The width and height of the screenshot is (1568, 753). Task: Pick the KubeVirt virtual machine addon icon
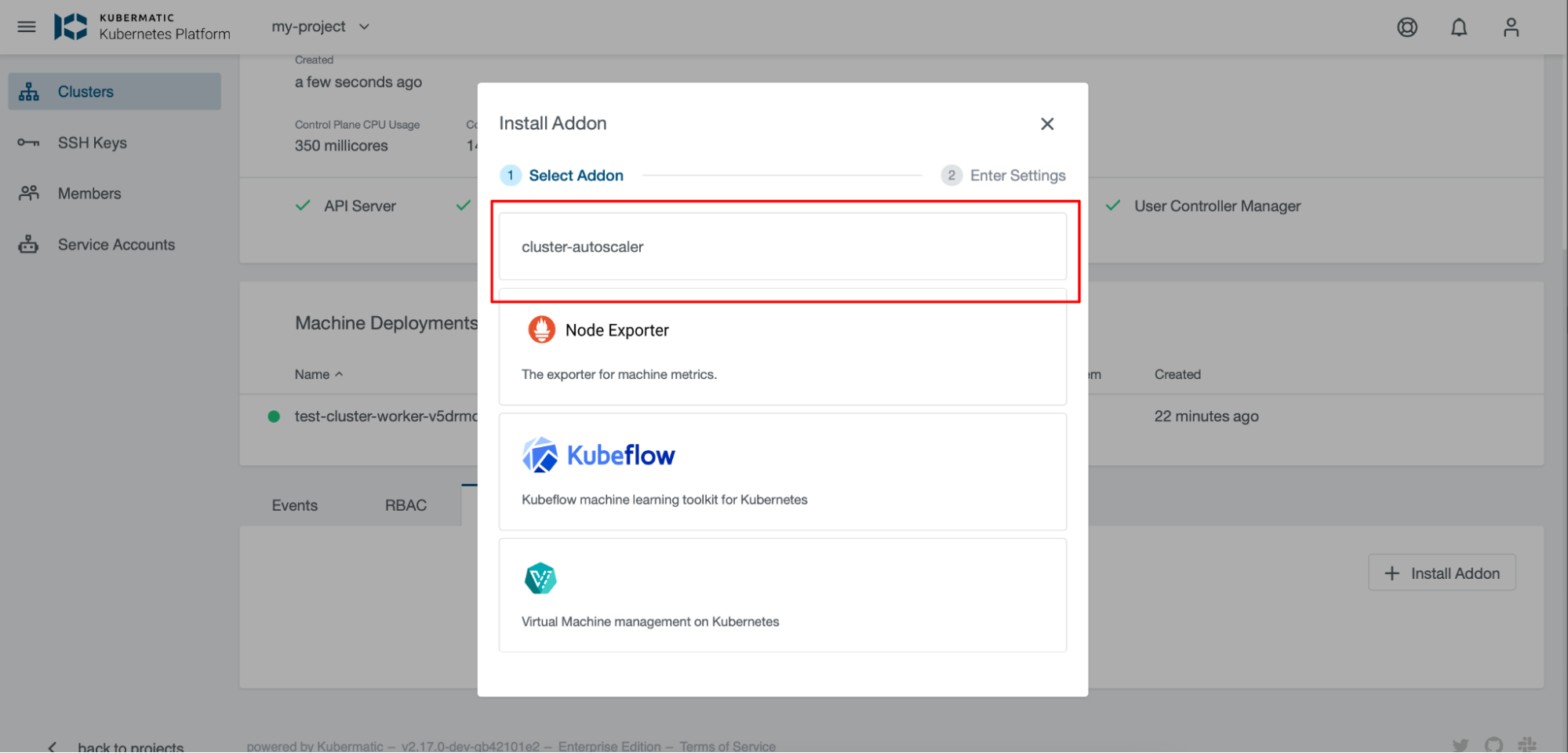[540, 579]
